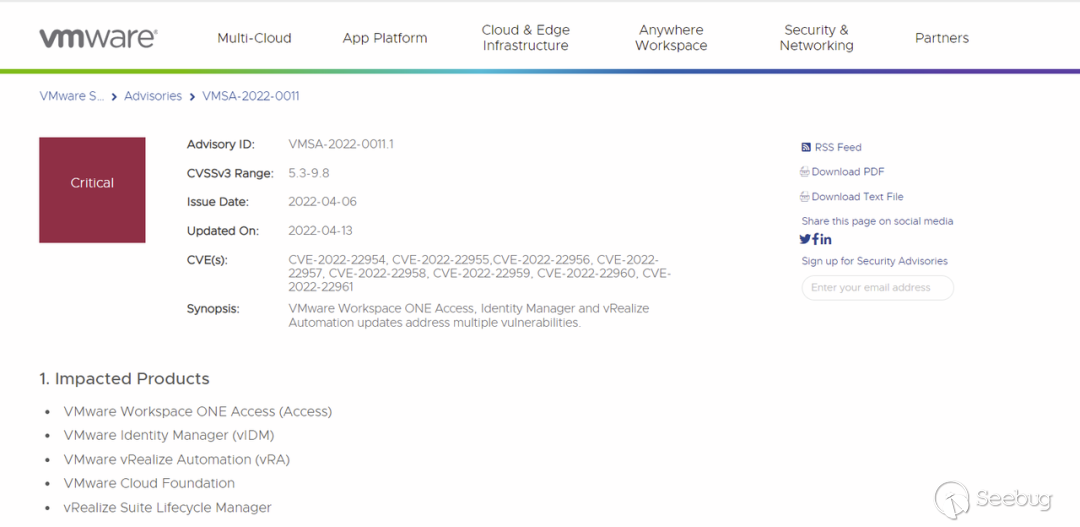Click the Critical severity badge
1080x527 pixels.
click(92, 190)
